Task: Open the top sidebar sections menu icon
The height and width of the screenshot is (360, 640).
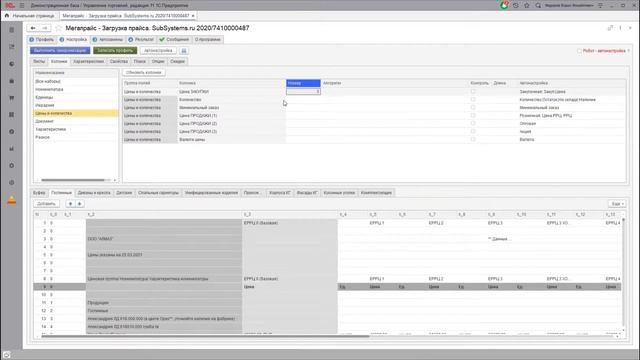Action: 12,30
